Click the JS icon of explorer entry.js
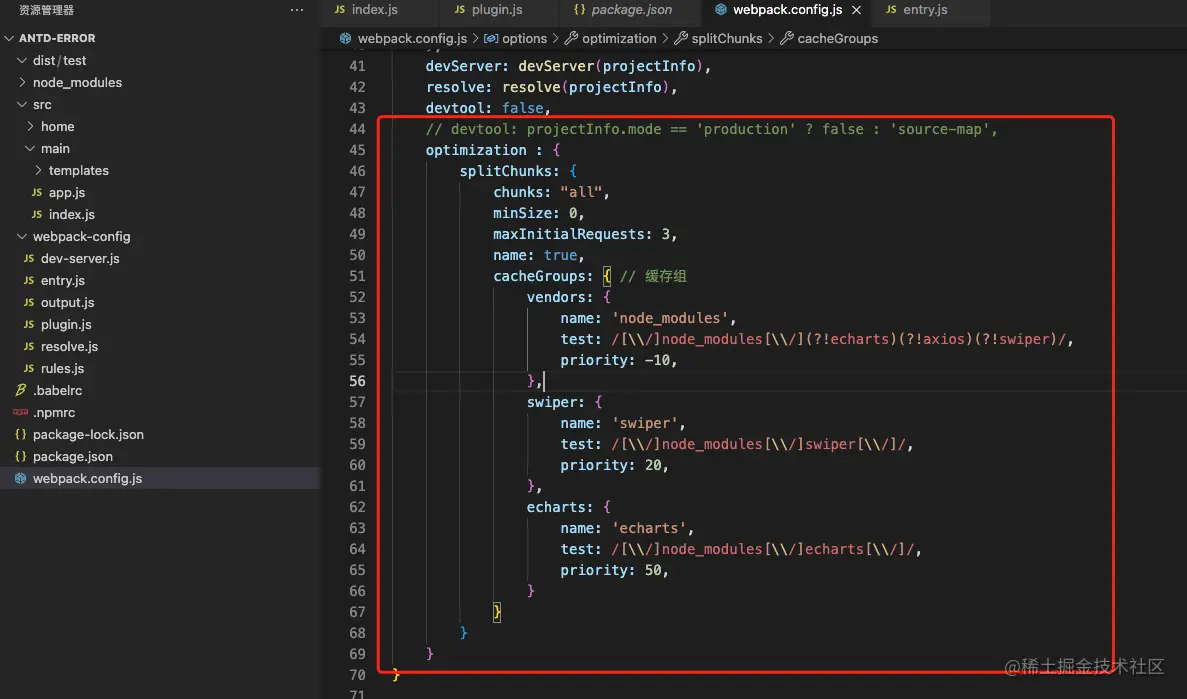 29,280
